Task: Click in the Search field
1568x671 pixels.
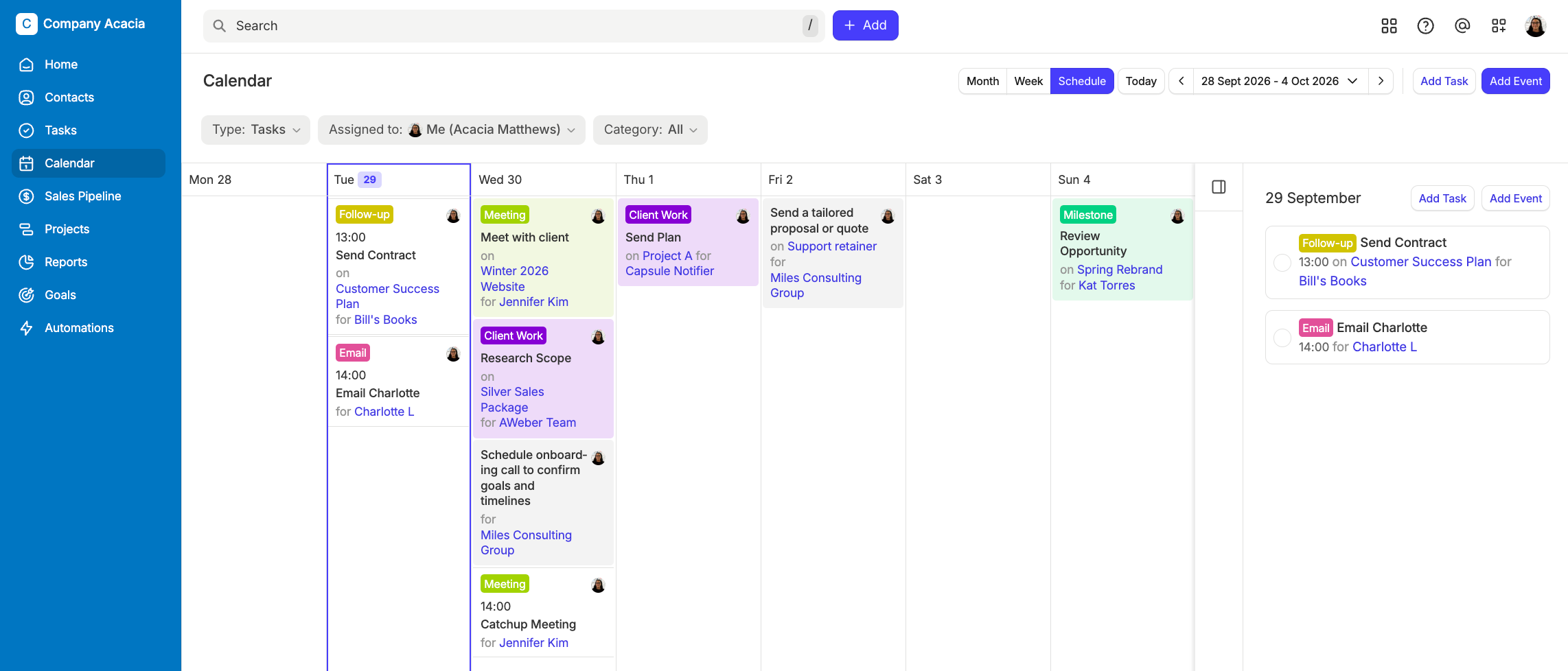Action: [514, 26]
